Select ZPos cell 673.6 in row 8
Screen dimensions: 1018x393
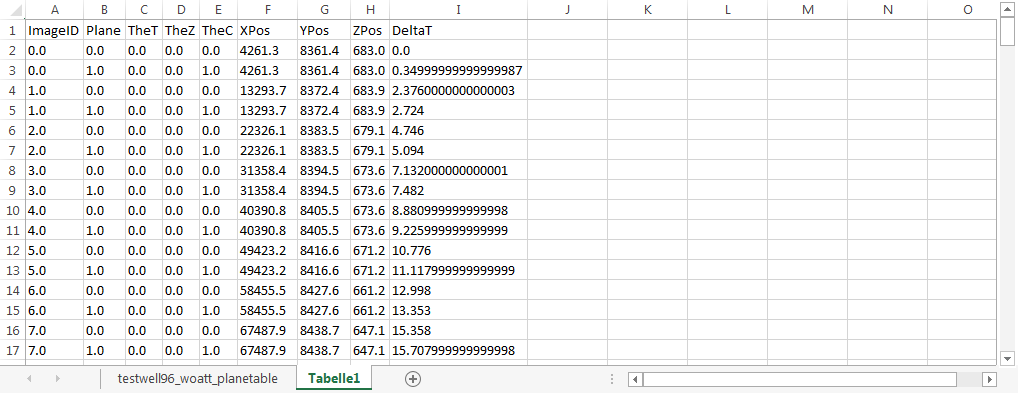point(370,170)
